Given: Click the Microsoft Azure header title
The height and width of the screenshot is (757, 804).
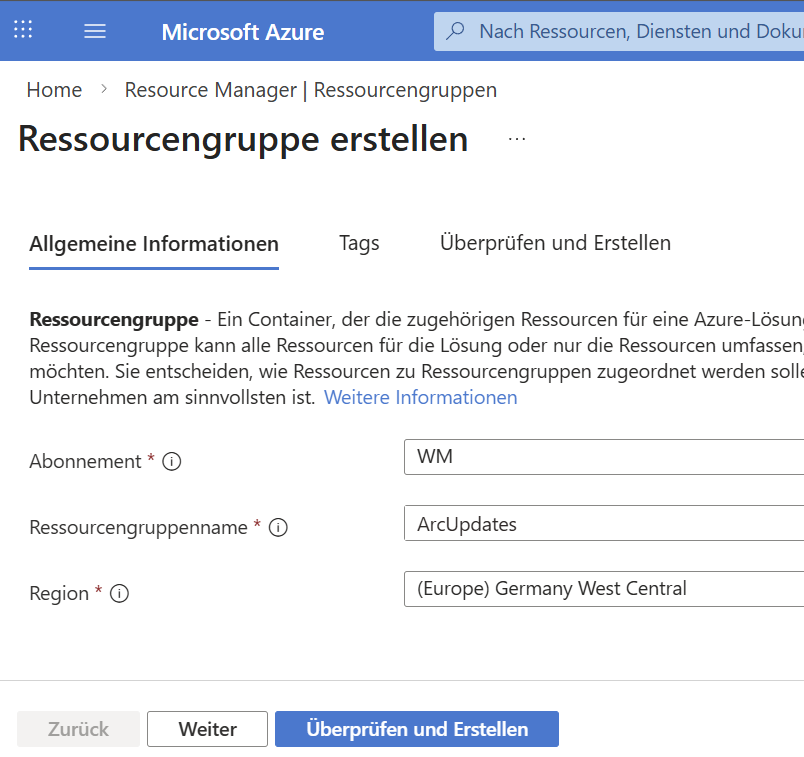Looking at the screenshot, I should 242,32.
